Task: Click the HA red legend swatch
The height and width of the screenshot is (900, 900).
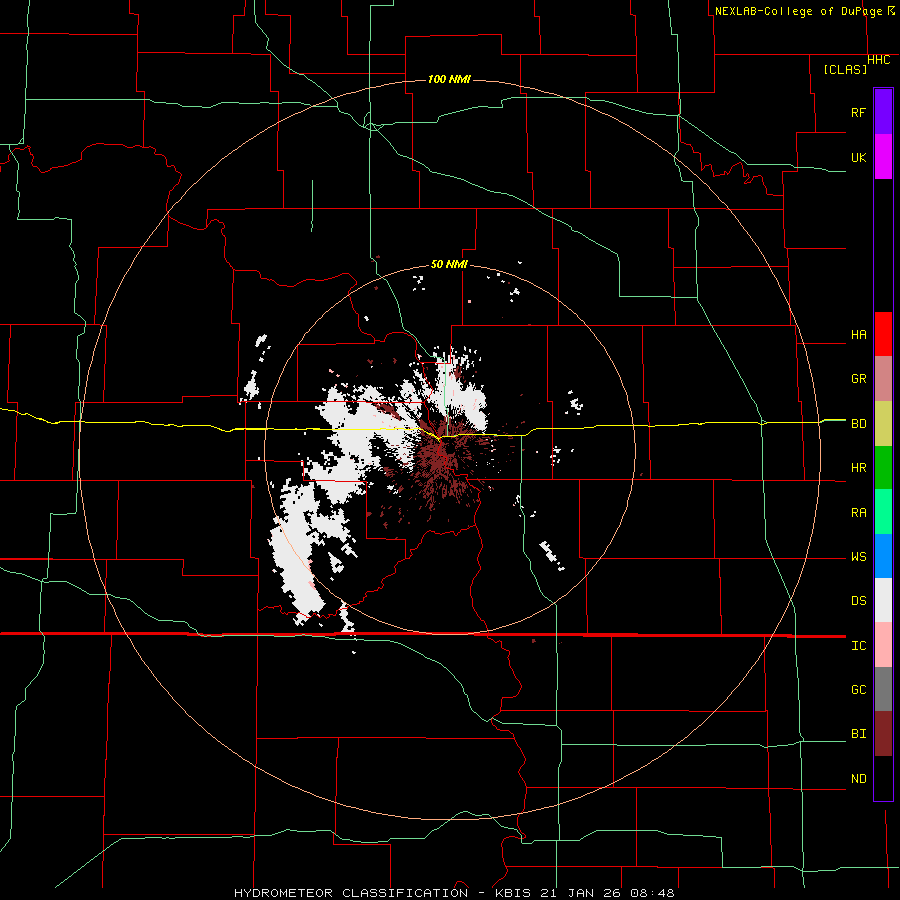Action: pos(883,334)
